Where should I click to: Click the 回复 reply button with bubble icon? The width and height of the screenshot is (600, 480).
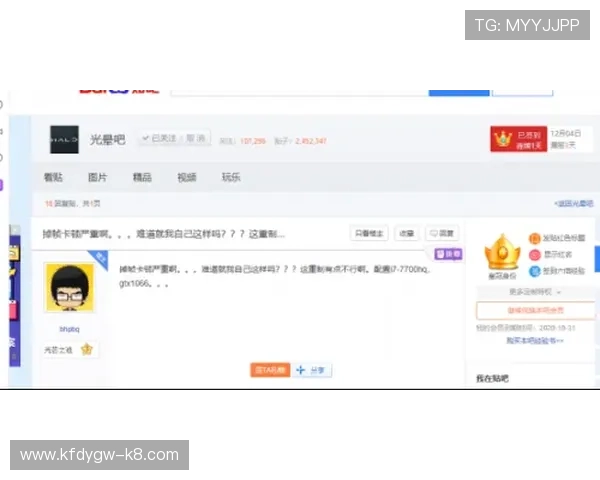(x=442, y=233)
